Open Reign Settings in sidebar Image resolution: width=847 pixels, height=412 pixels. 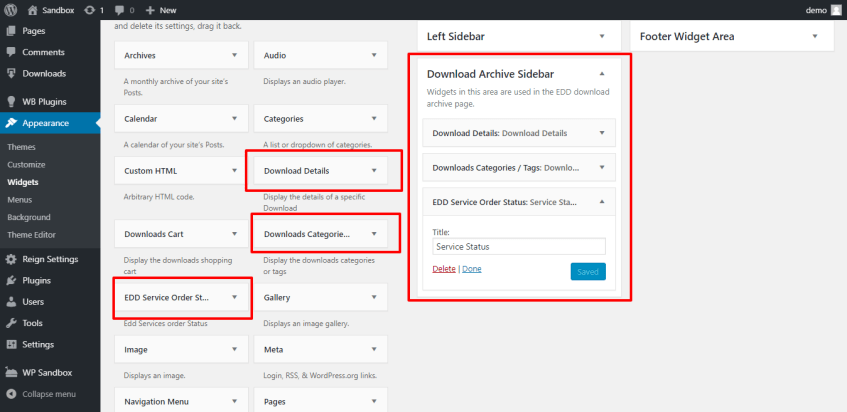50,260
